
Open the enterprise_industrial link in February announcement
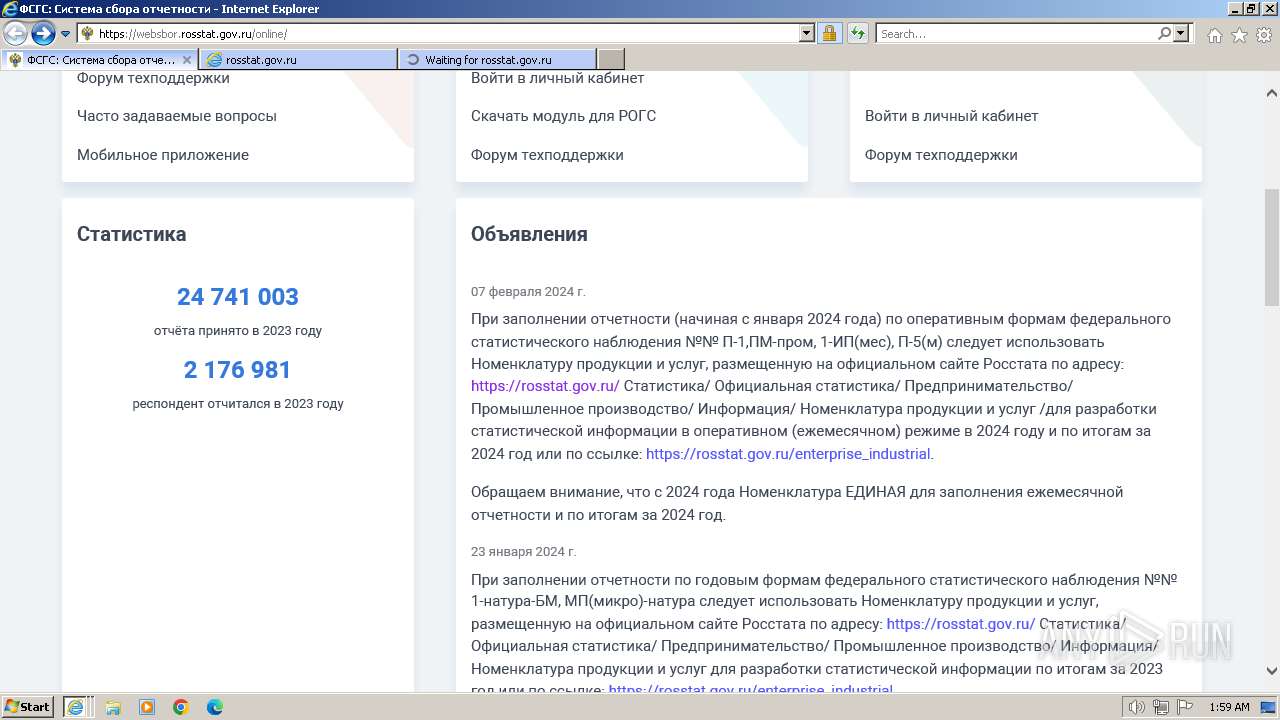tap(788, 454)
